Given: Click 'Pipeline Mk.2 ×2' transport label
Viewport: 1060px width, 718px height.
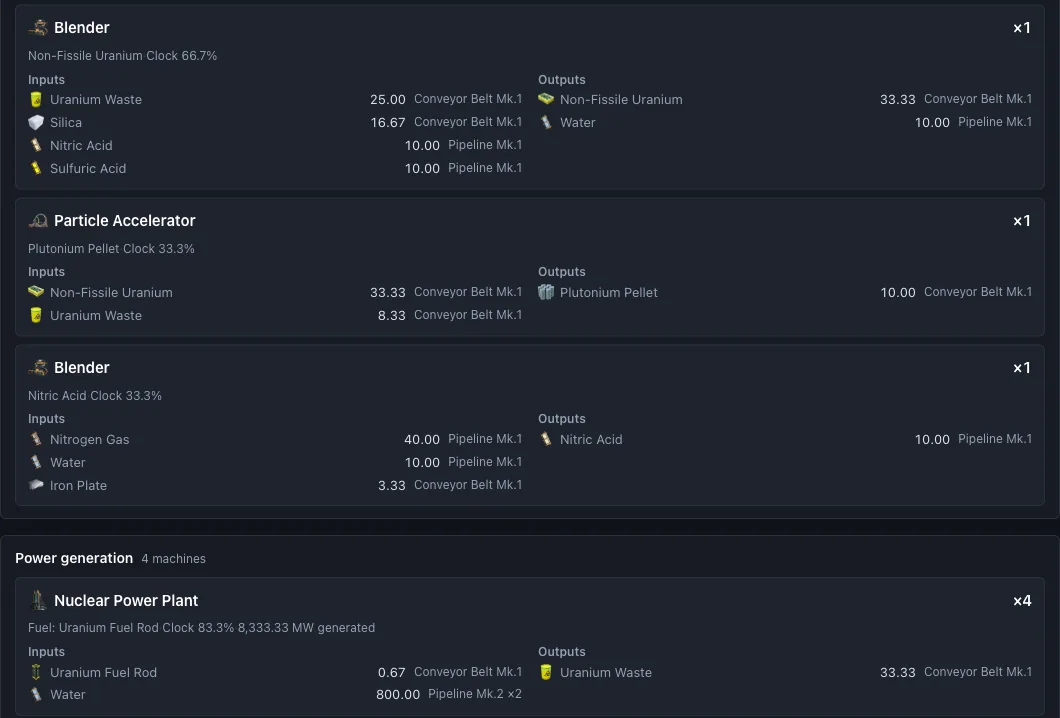Looking at the screenshot, I should click(475, 694).
